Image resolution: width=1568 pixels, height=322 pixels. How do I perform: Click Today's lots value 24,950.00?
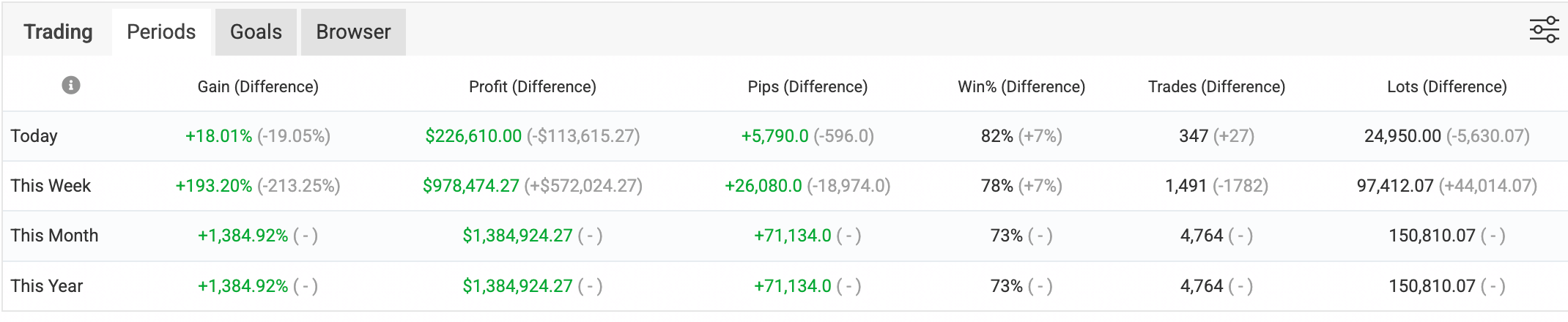pos(1402,136)
